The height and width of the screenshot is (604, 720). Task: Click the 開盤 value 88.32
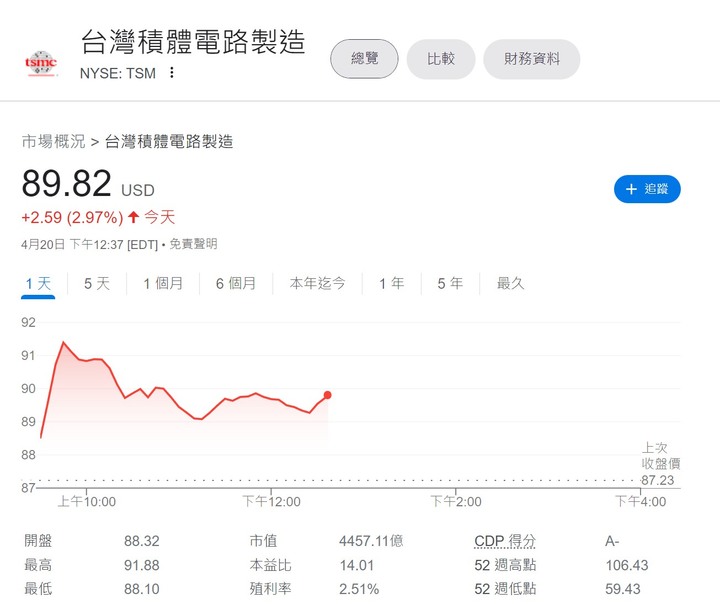[x=141, y=541]
